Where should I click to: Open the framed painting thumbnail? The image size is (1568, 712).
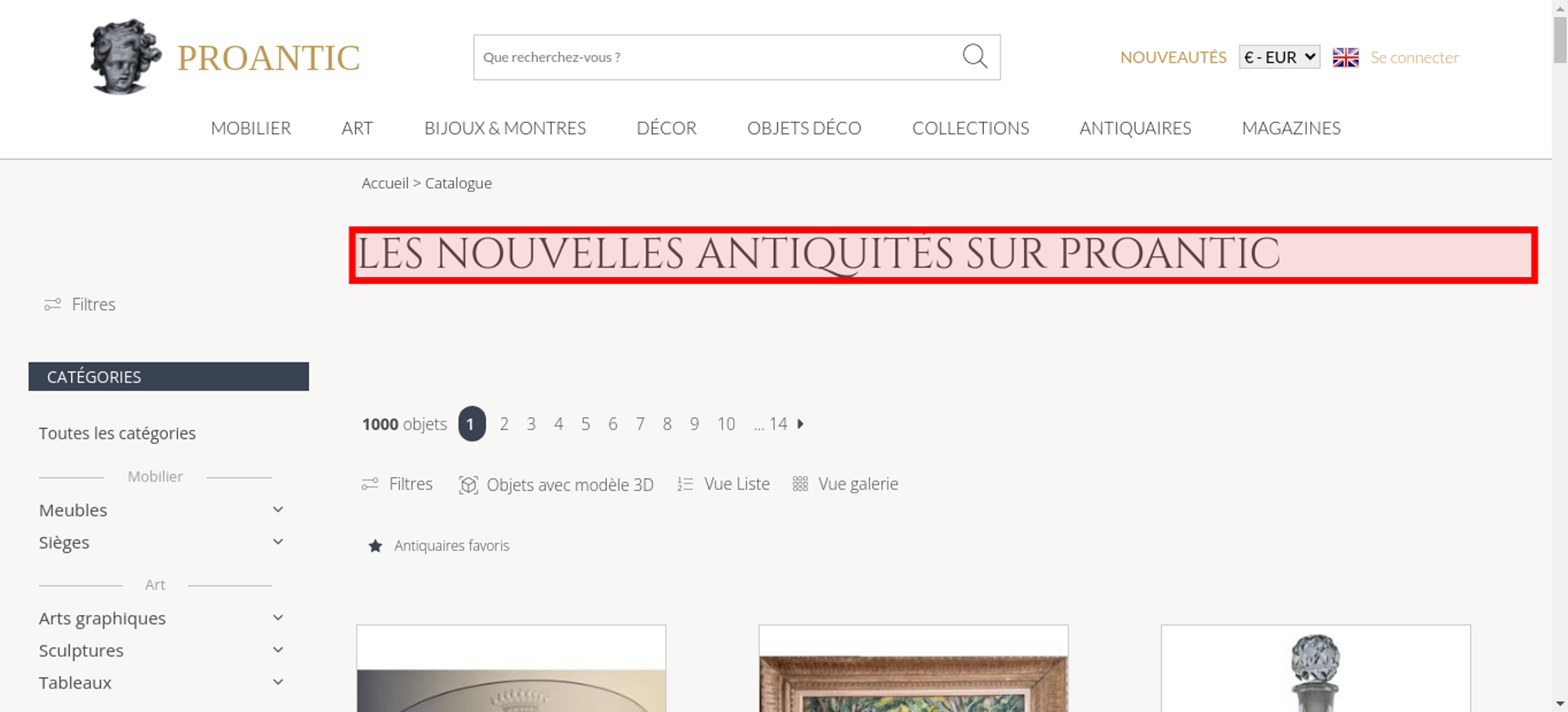click(913, 669)
